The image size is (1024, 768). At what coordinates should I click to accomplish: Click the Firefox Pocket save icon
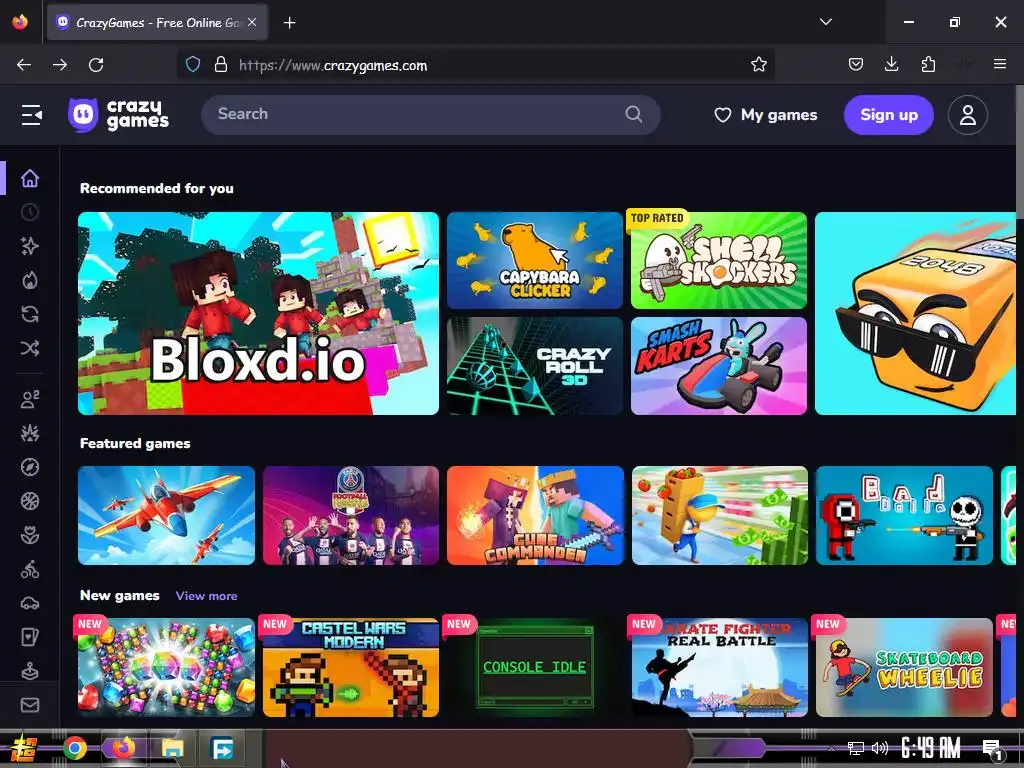tap(856, 65)
